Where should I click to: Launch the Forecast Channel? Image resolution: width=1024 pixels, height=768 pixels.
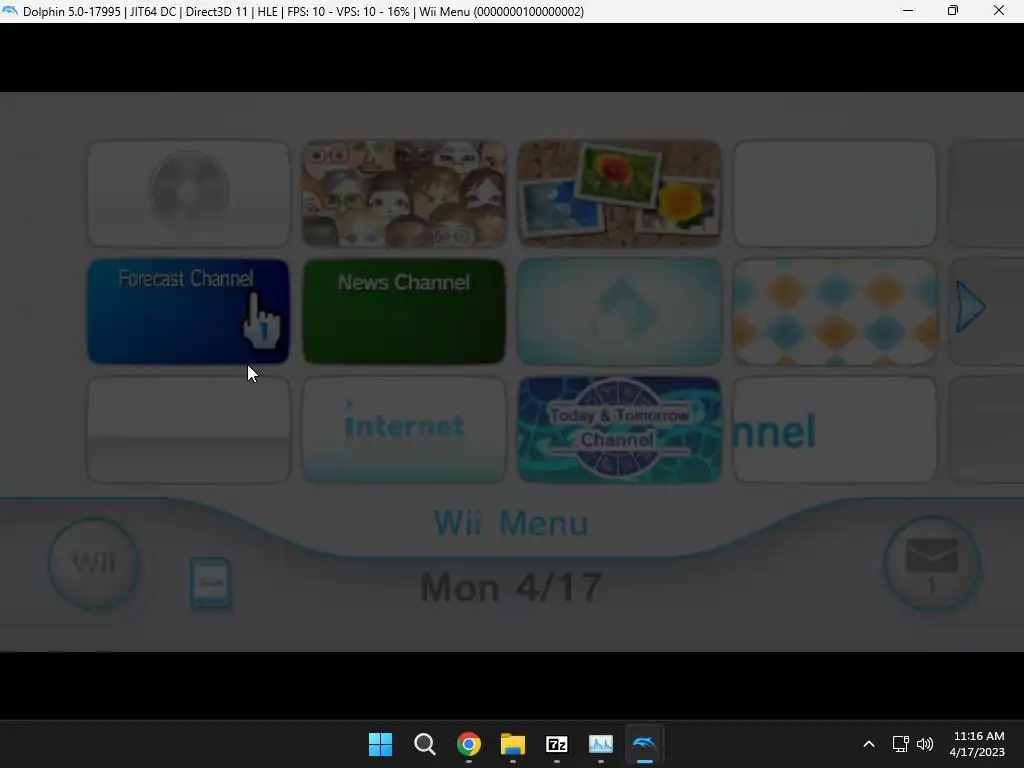click(x=189, y=311)
